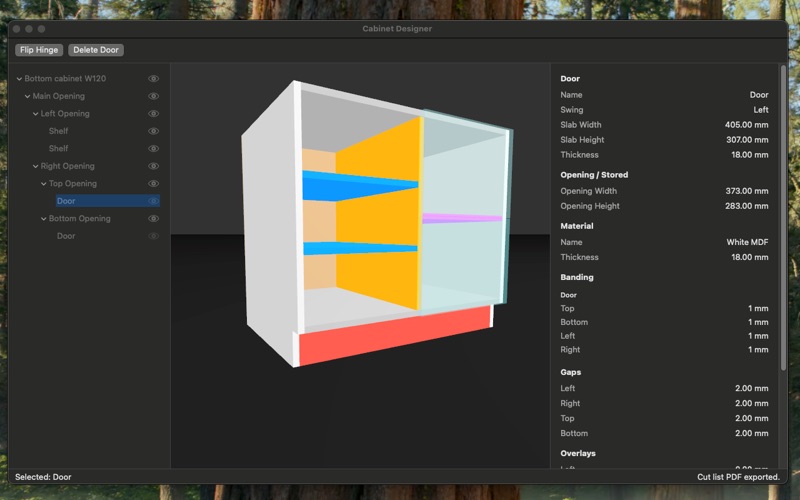Viewport: 800px width, 500px height.
Task: Select the Door label under Bottom Opening
Action: click(x=66, y=236)
